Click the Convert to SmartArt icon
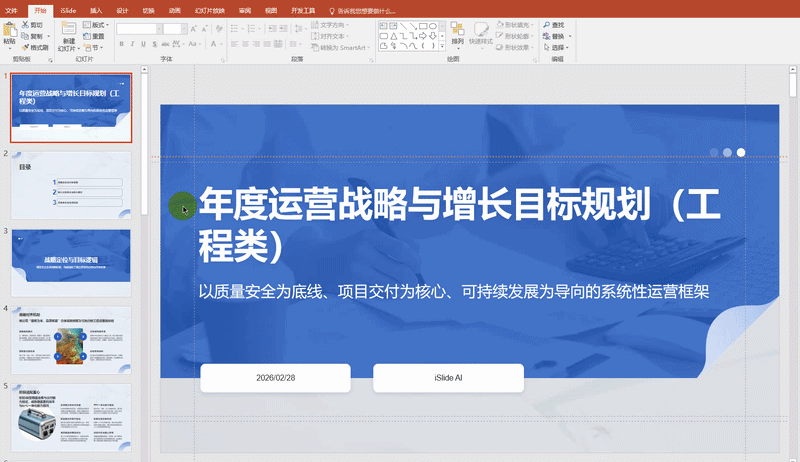 315,47
